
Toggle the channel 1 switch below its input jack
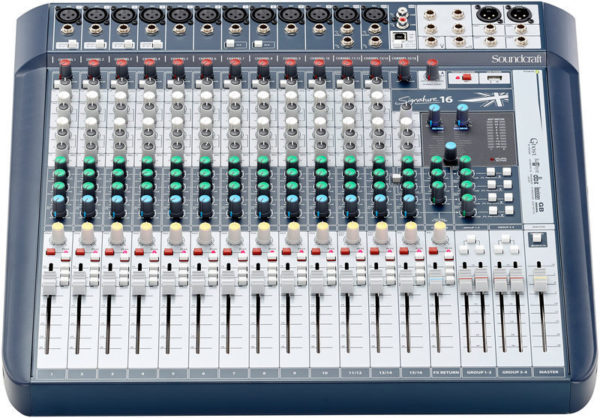pos(72,44)
